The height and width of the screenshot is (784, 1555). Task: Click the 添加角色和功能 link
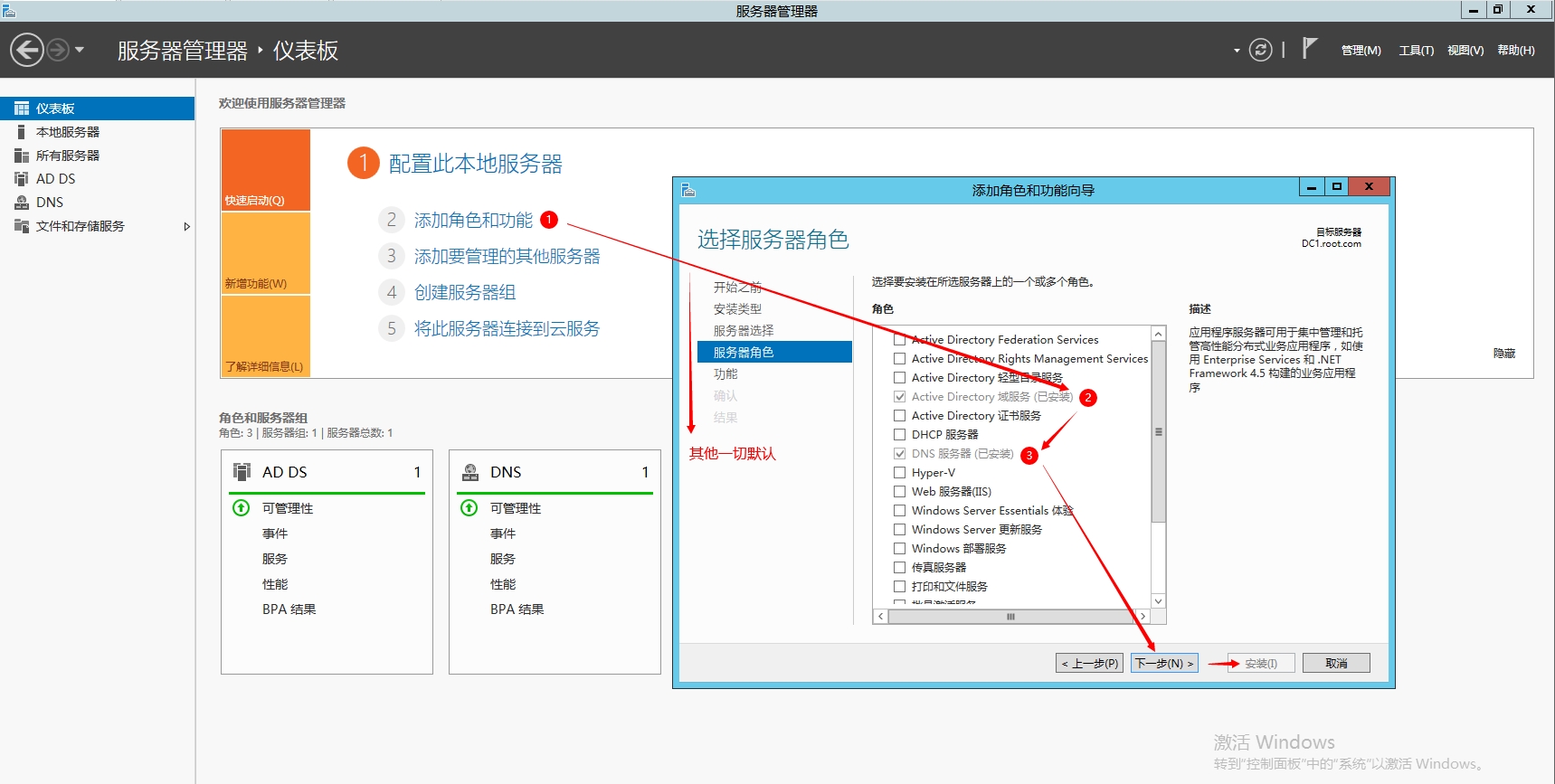(x=473, y=221)
